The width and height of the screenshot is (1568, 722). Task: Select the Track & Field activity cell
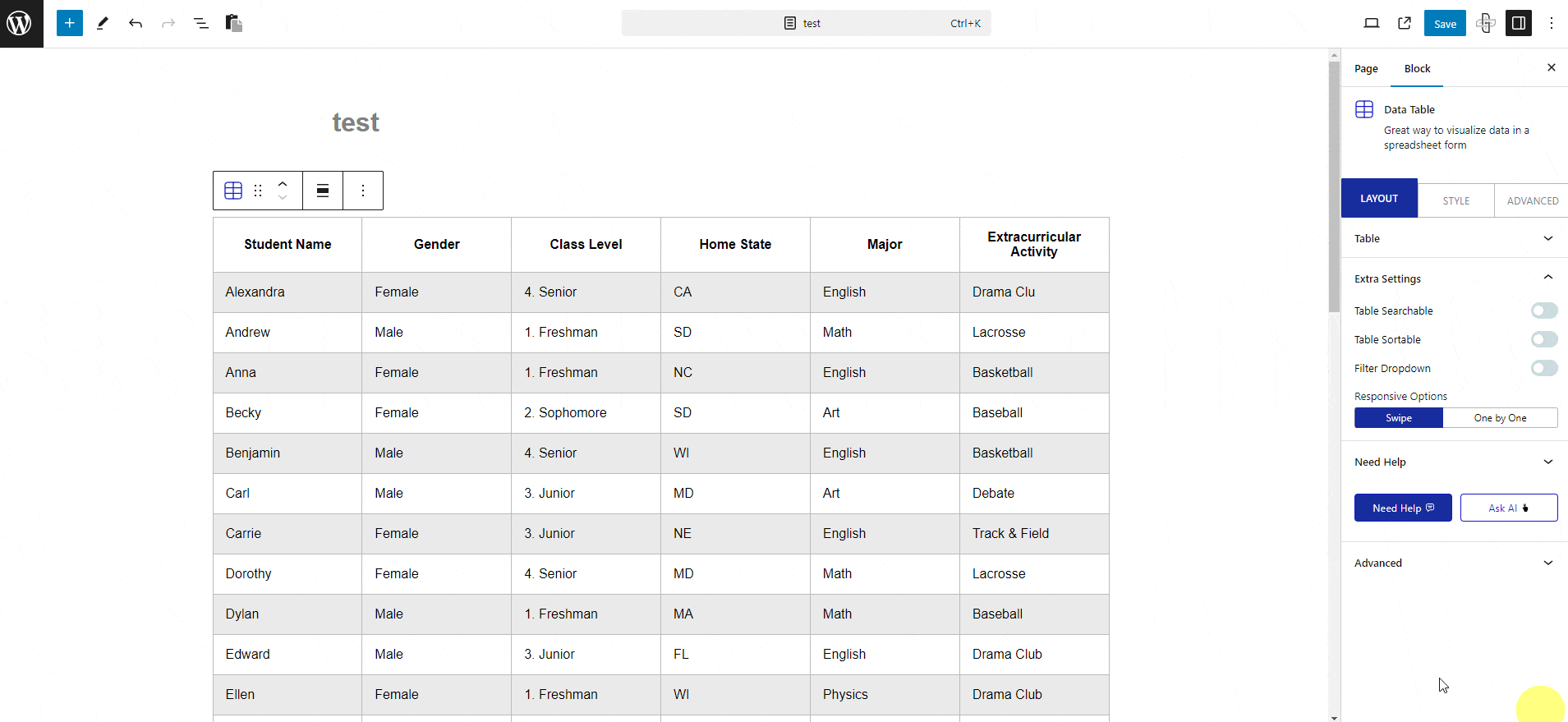pos(1034,533)
